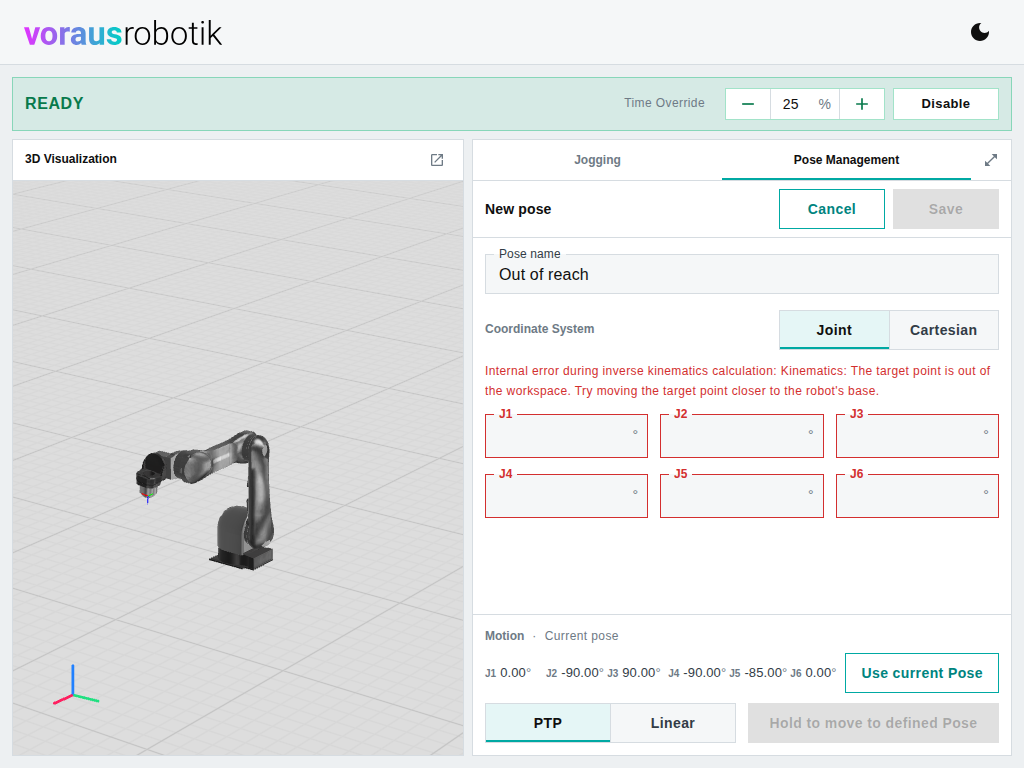Click the vorausrobotik logo
Viewport: 1024px width, 768px height.
(x=123, y=33)
